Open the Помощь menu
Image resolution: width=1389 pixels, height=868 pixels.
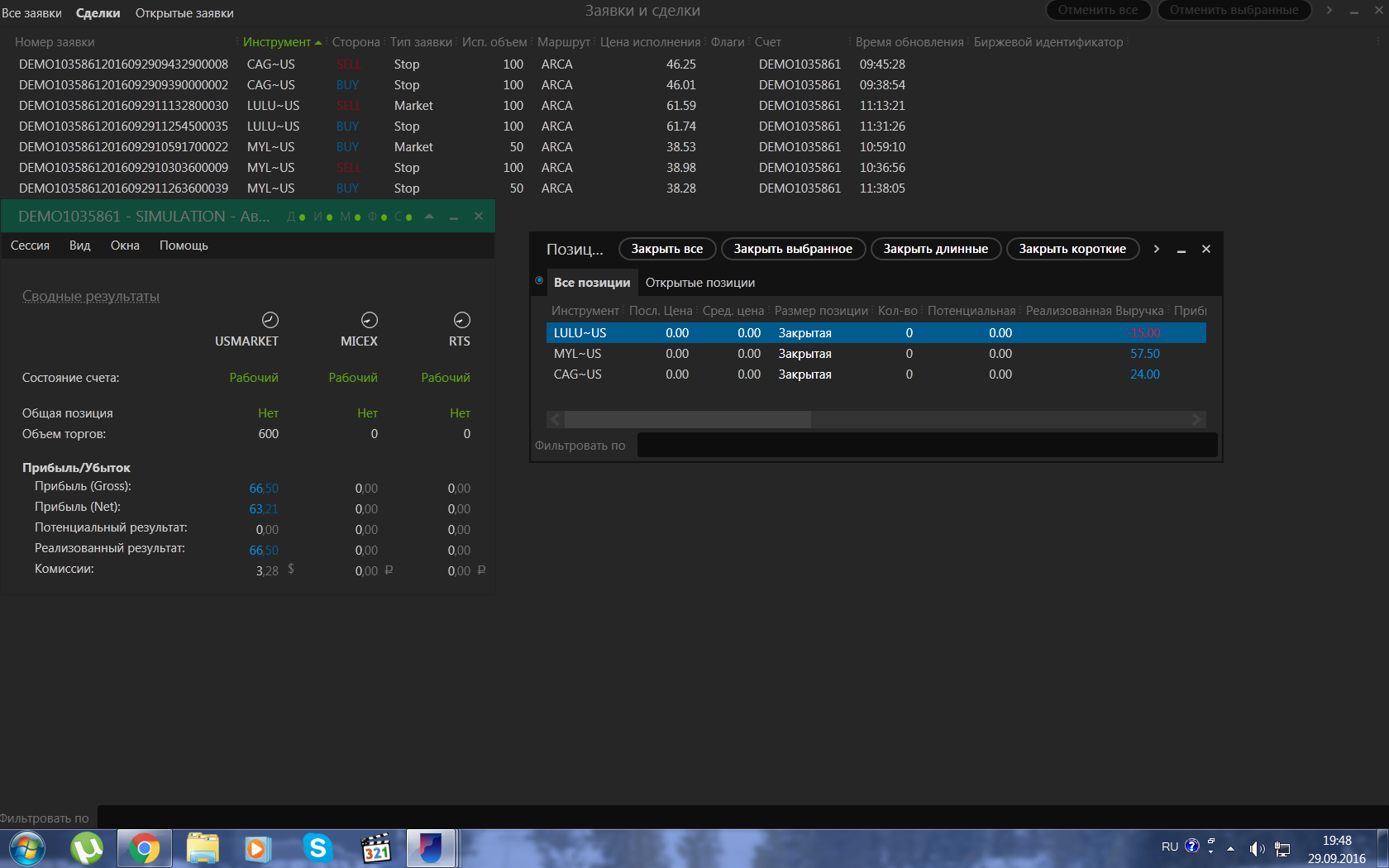click(x=184, y=246)
